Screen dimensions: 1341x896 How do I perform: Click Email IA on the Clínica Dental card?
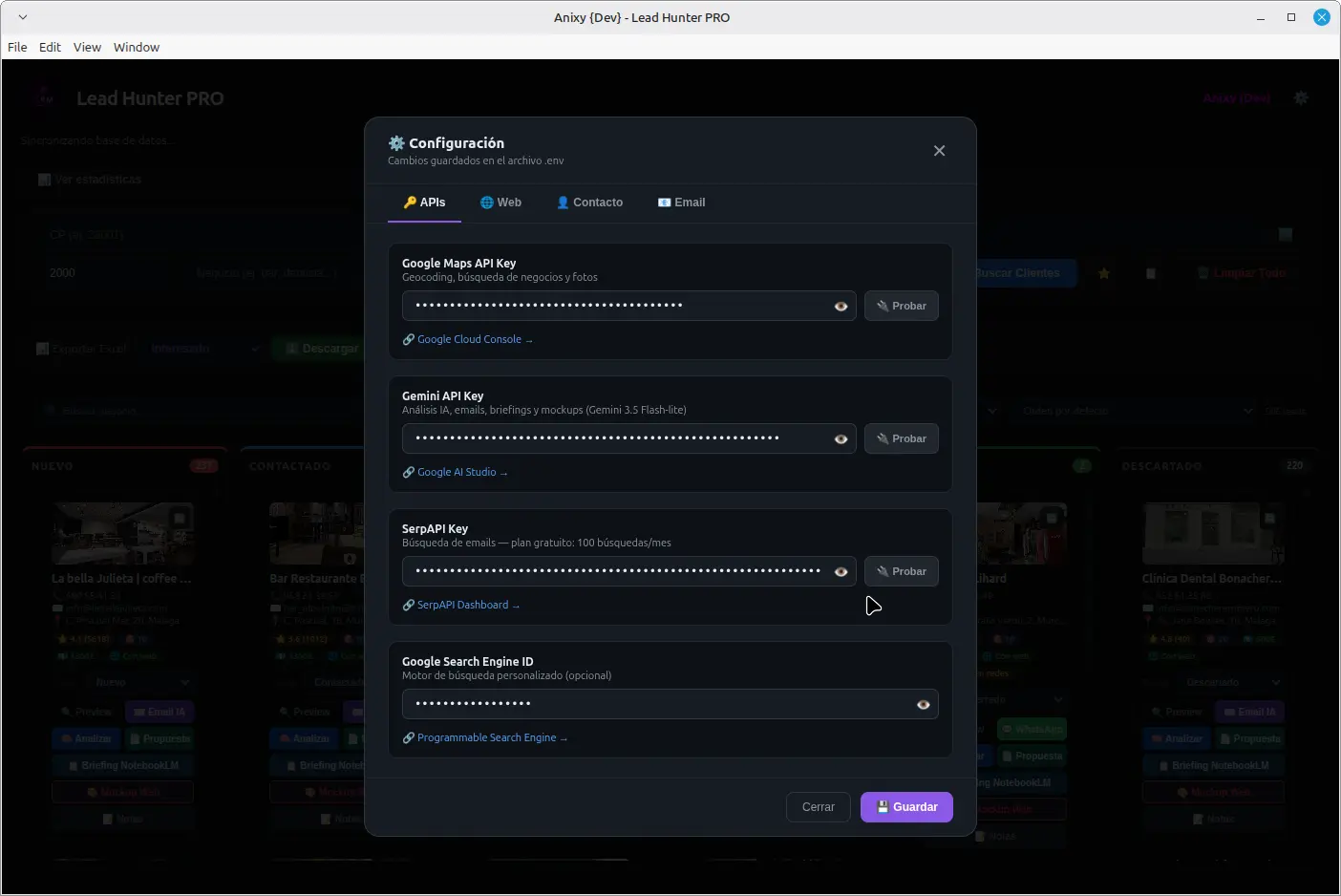click(1249, 712)
